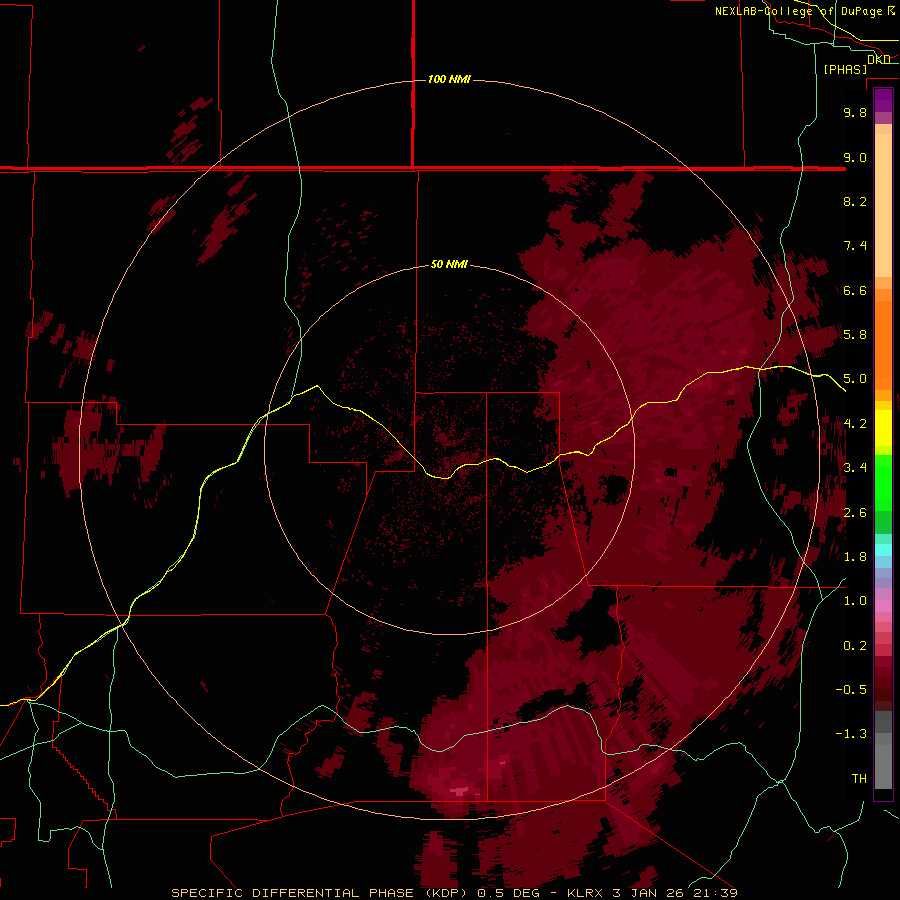The image size is (900, 900).
Task: Click the TH threshold label
Action: pyautogui.click(x=859, y=779)
